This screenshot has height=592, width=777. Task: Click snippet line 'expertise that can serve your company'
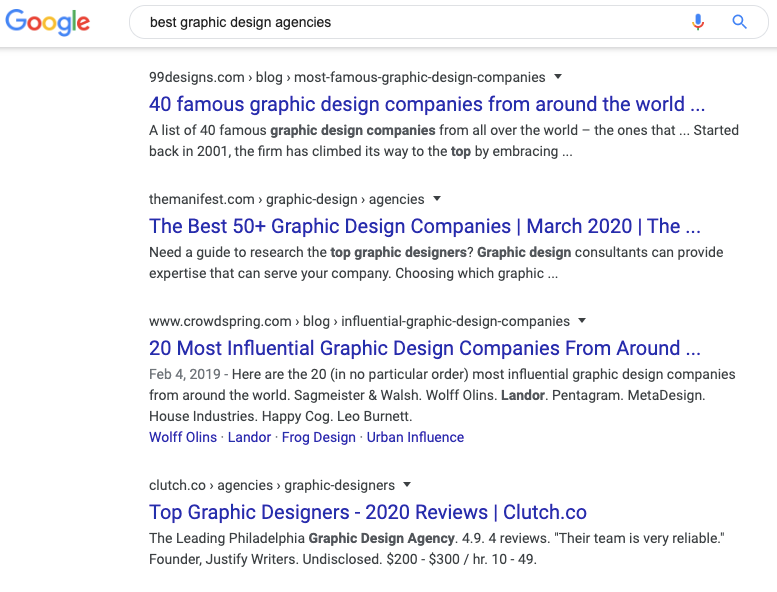tap(270, 273)
